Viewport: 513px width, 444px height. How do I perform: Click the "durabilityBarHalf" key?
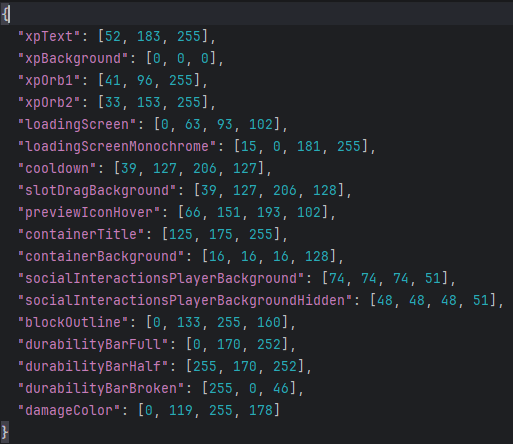click(93, 366)
